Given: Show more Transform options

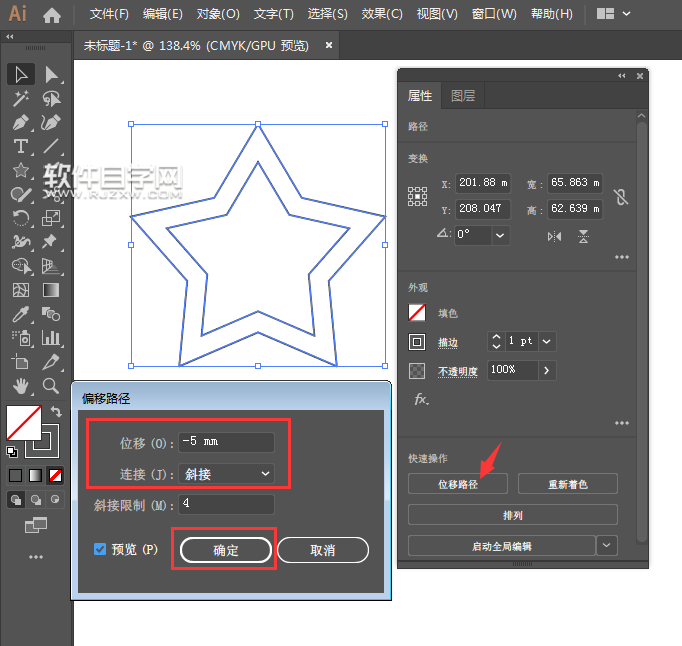Looking at the screenshot, I should (622, 257).
